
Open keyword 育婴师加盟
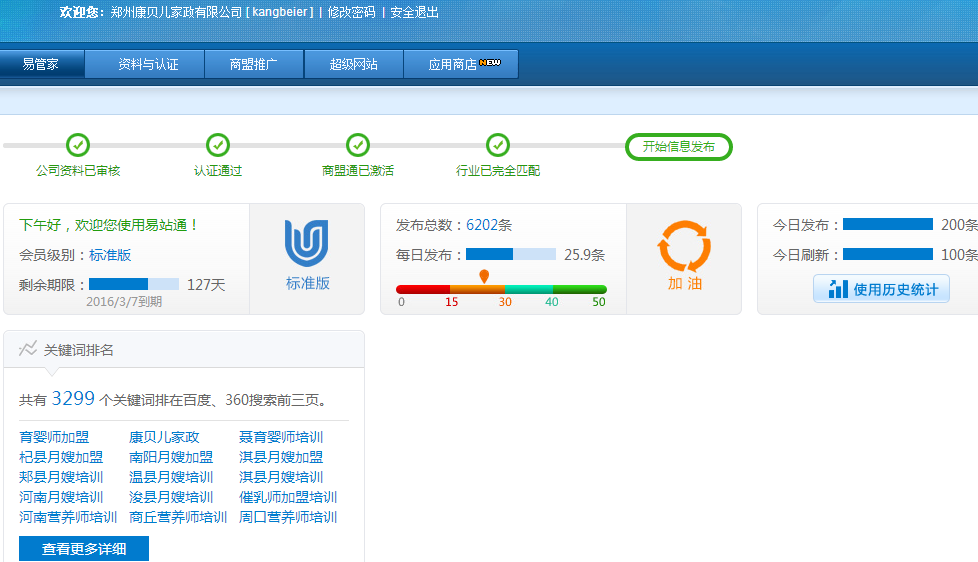54,437
